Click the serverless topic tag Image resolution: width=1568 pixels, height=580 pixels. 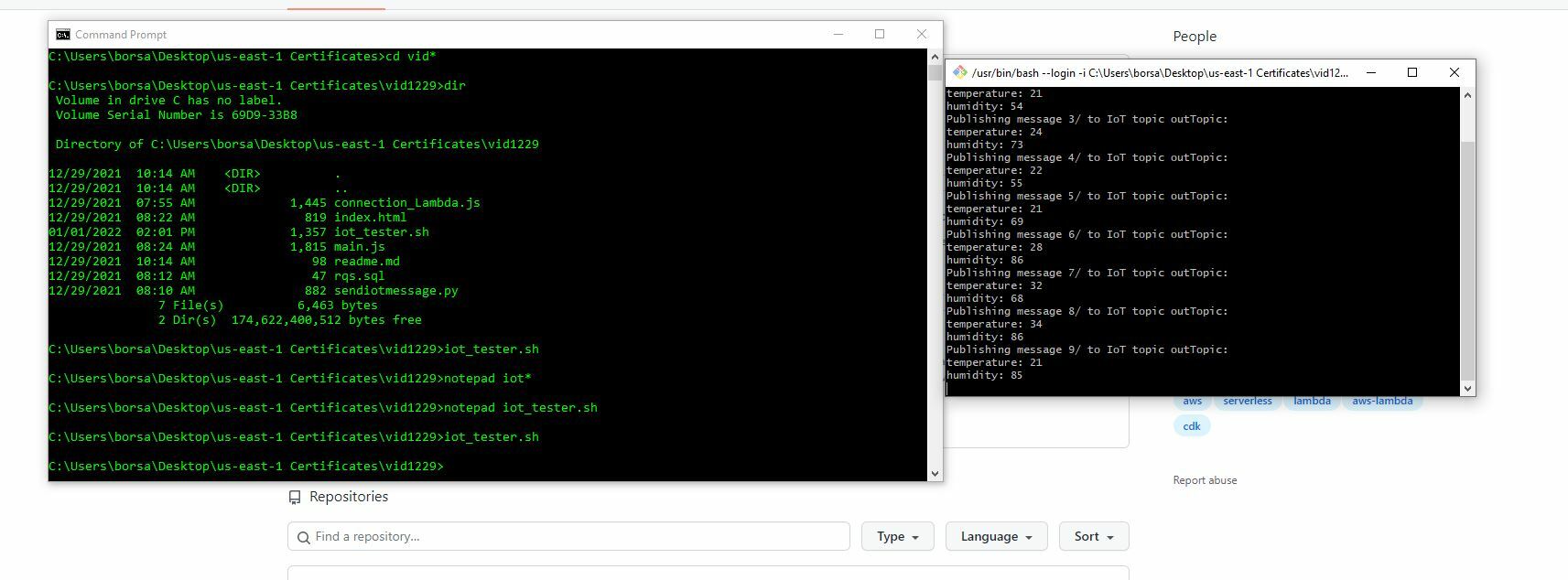1247,402
